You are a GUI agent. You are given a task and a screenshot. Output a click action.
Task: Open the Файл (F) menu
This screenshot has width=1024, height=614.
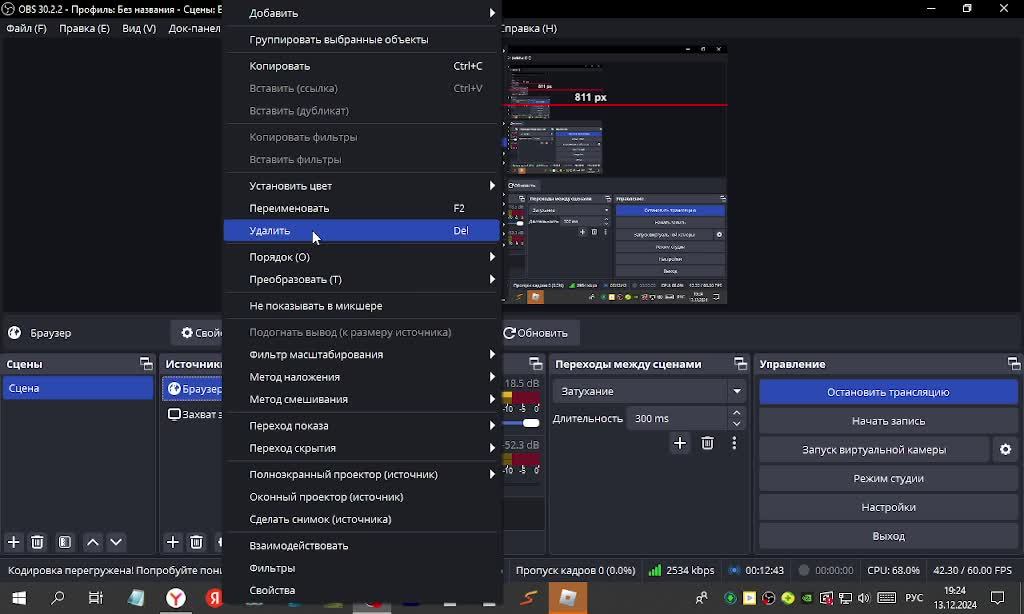coord(27,28)
